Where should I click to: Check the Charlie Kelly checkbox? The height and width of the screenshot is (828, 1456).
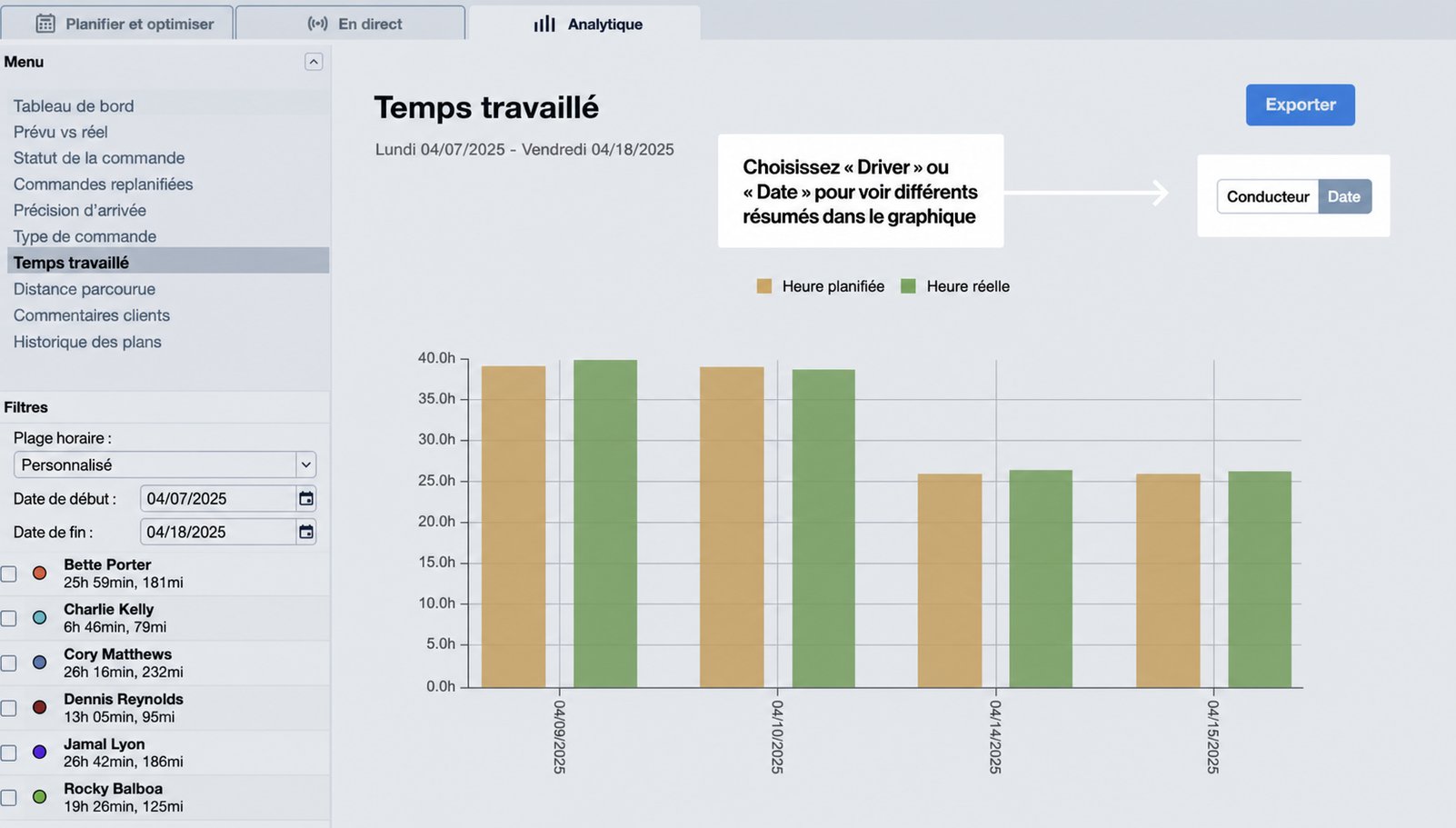(9, 619)
